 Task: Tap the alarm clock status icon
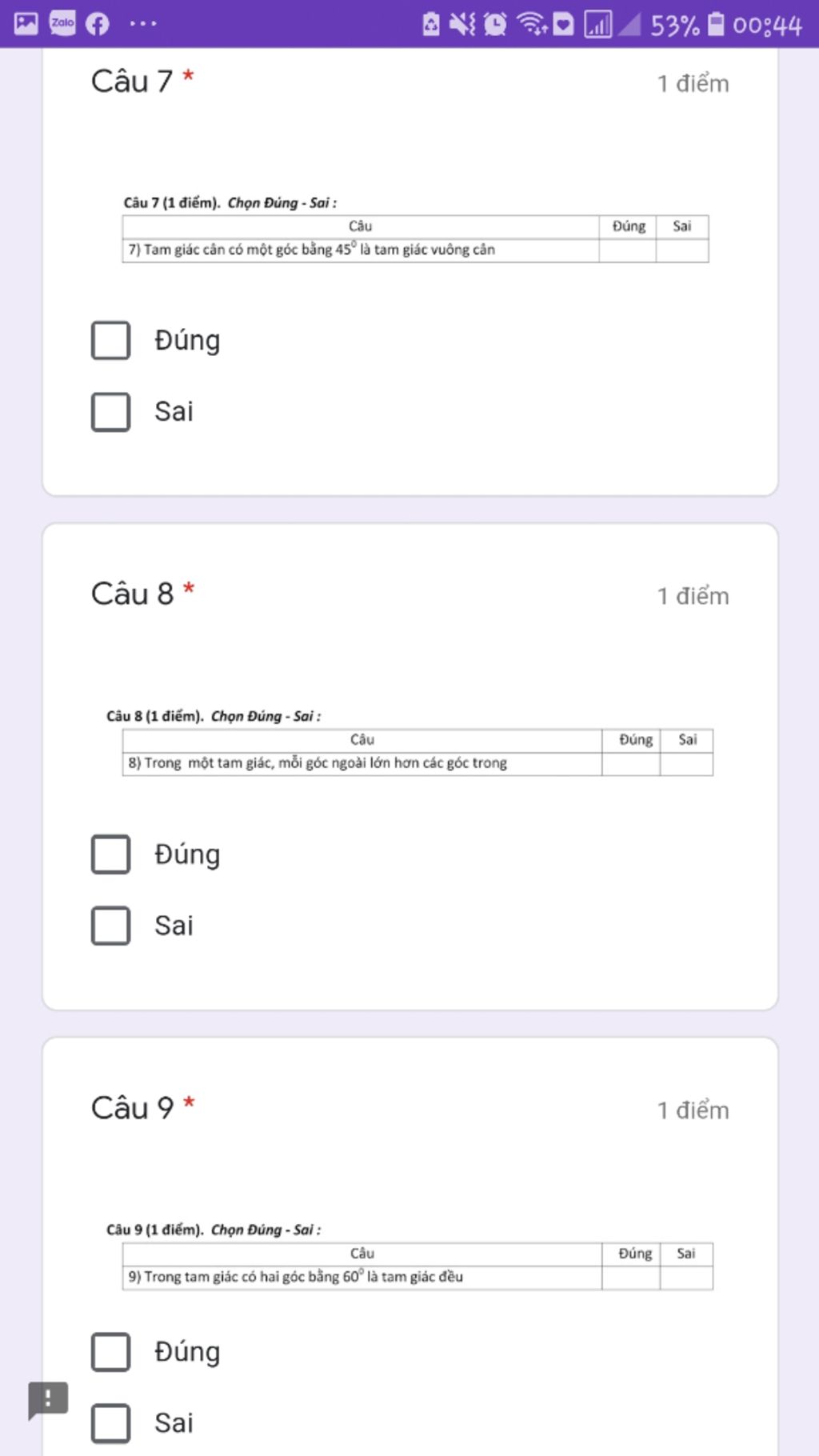coord(496,24)
